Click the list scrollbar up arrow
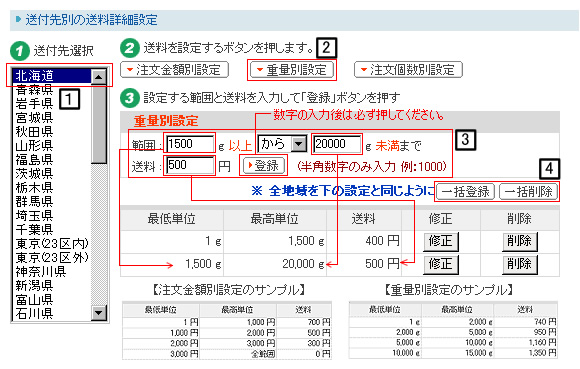This screenshot has height=369, width=580. pos(99,77)
